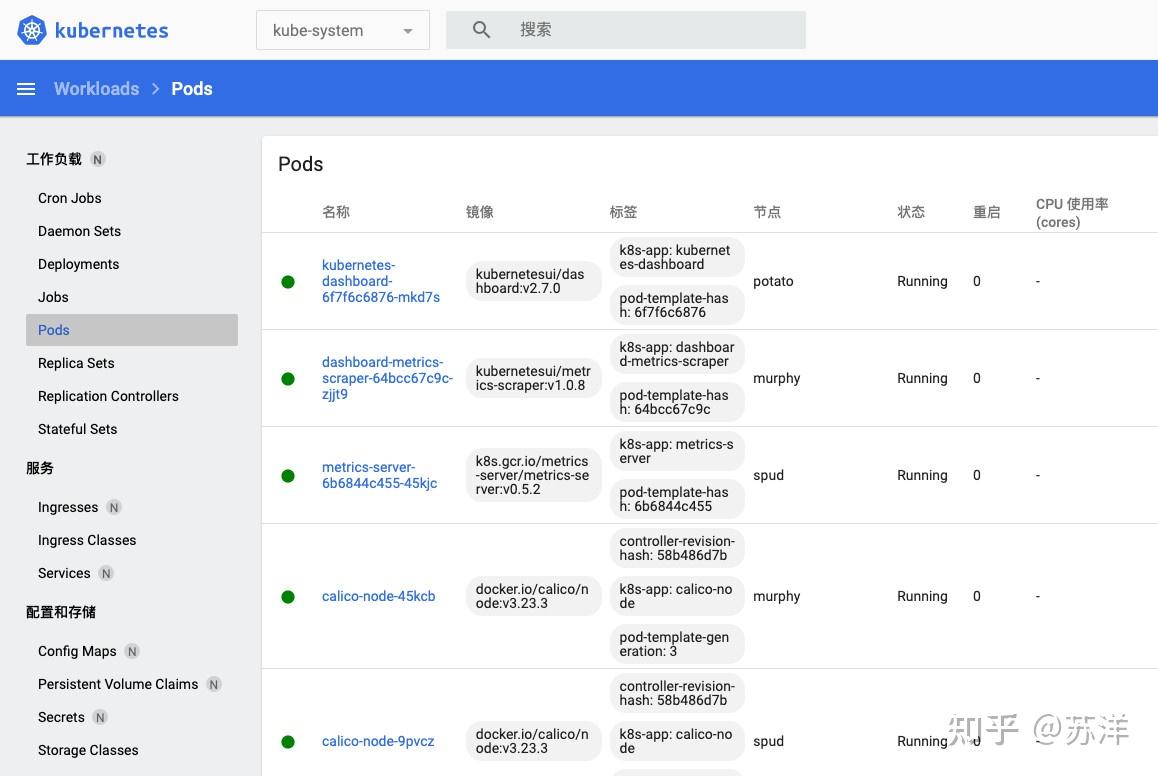This screenshot has width=1158, height=776.
Task: Click N badge beside Persistent Volume Claims
Action: coord(214,684)
